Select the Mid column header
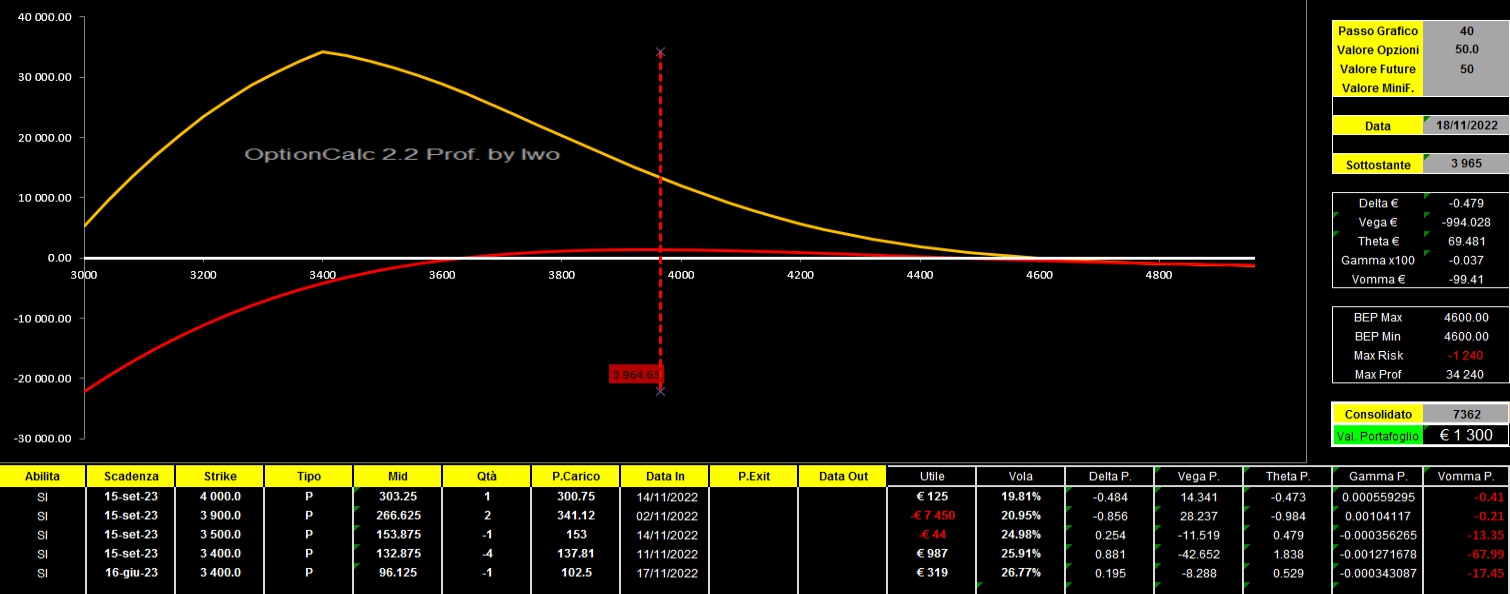Image resolution: width=1510 pixels, height=594 pixels. pos(397,476)
